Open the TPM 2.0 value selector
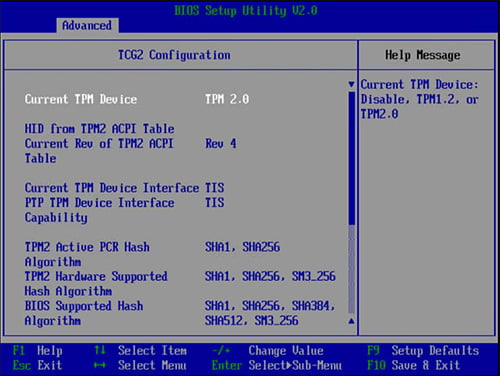 click(227, 99)
